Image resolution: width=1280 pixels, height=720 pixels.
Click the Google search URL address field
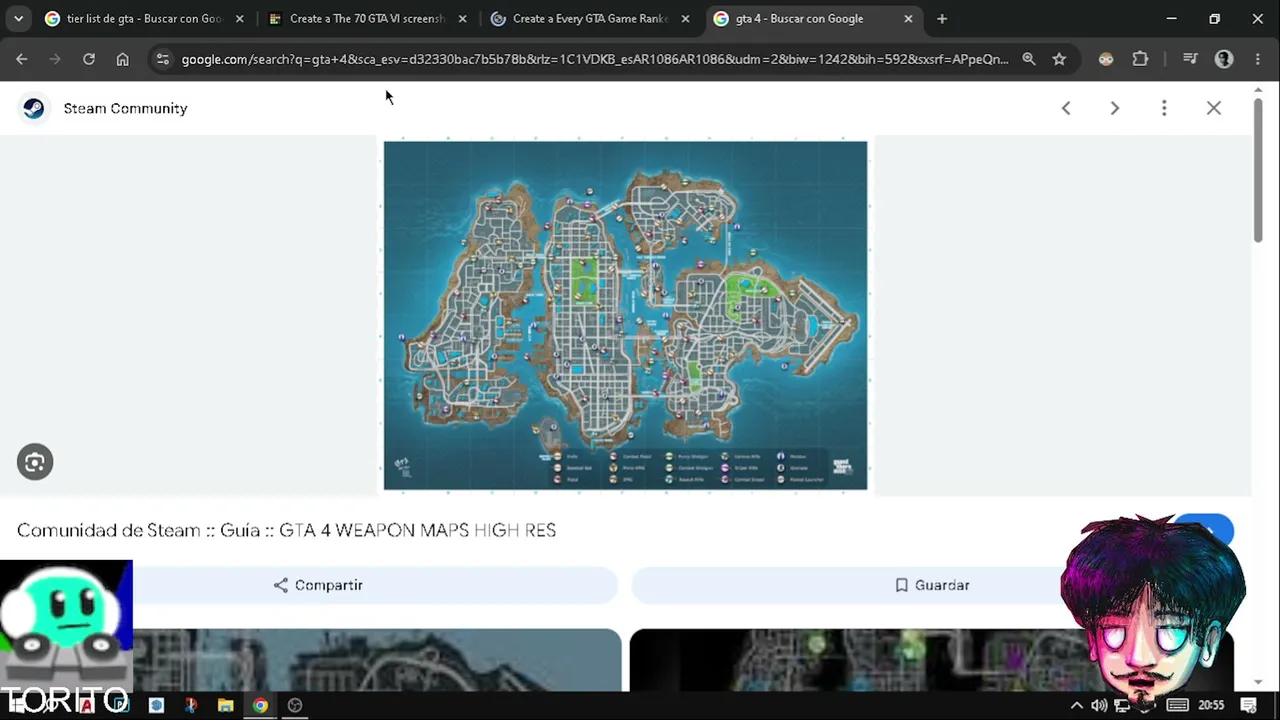click(595, 59)
